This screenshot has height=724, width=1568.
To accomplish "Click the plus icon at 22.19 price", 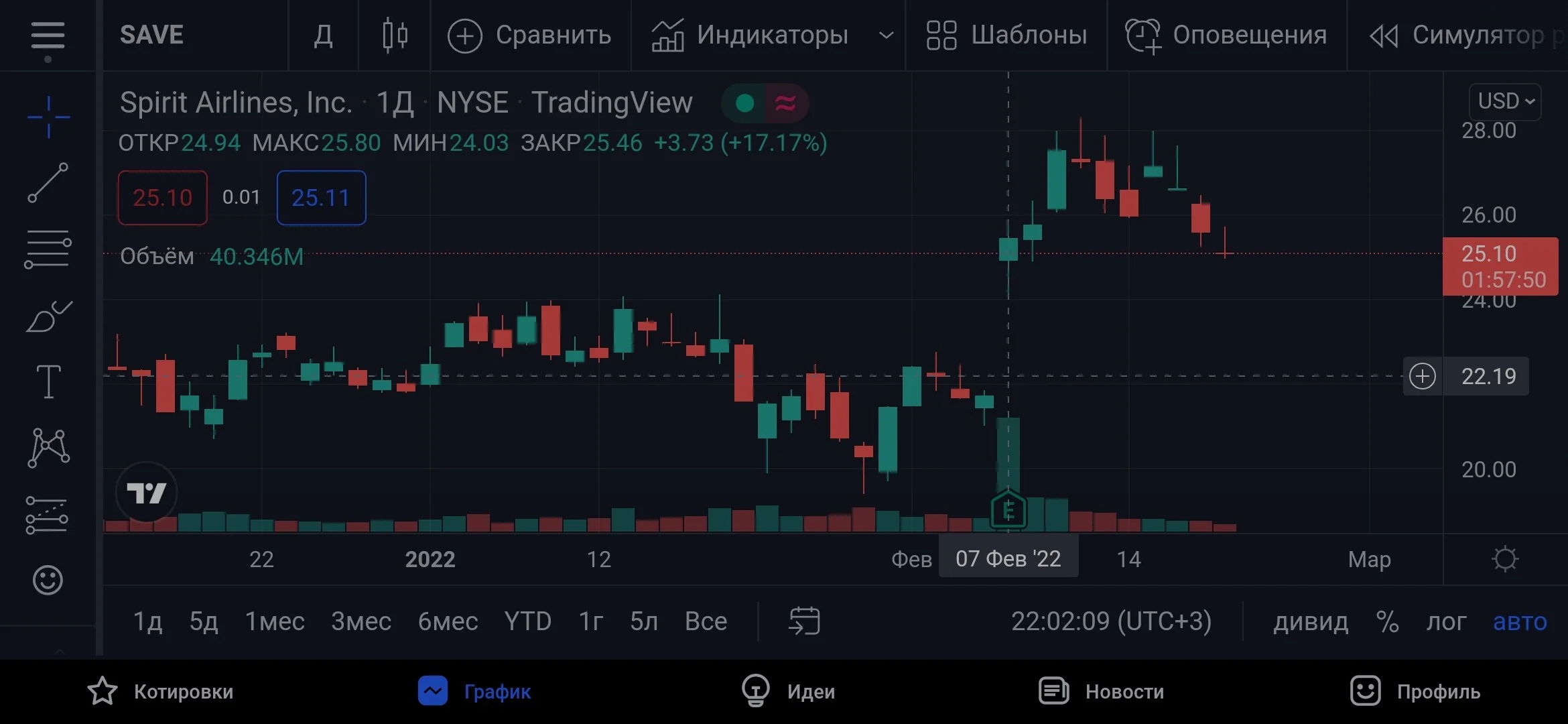I will point(1422,376).
